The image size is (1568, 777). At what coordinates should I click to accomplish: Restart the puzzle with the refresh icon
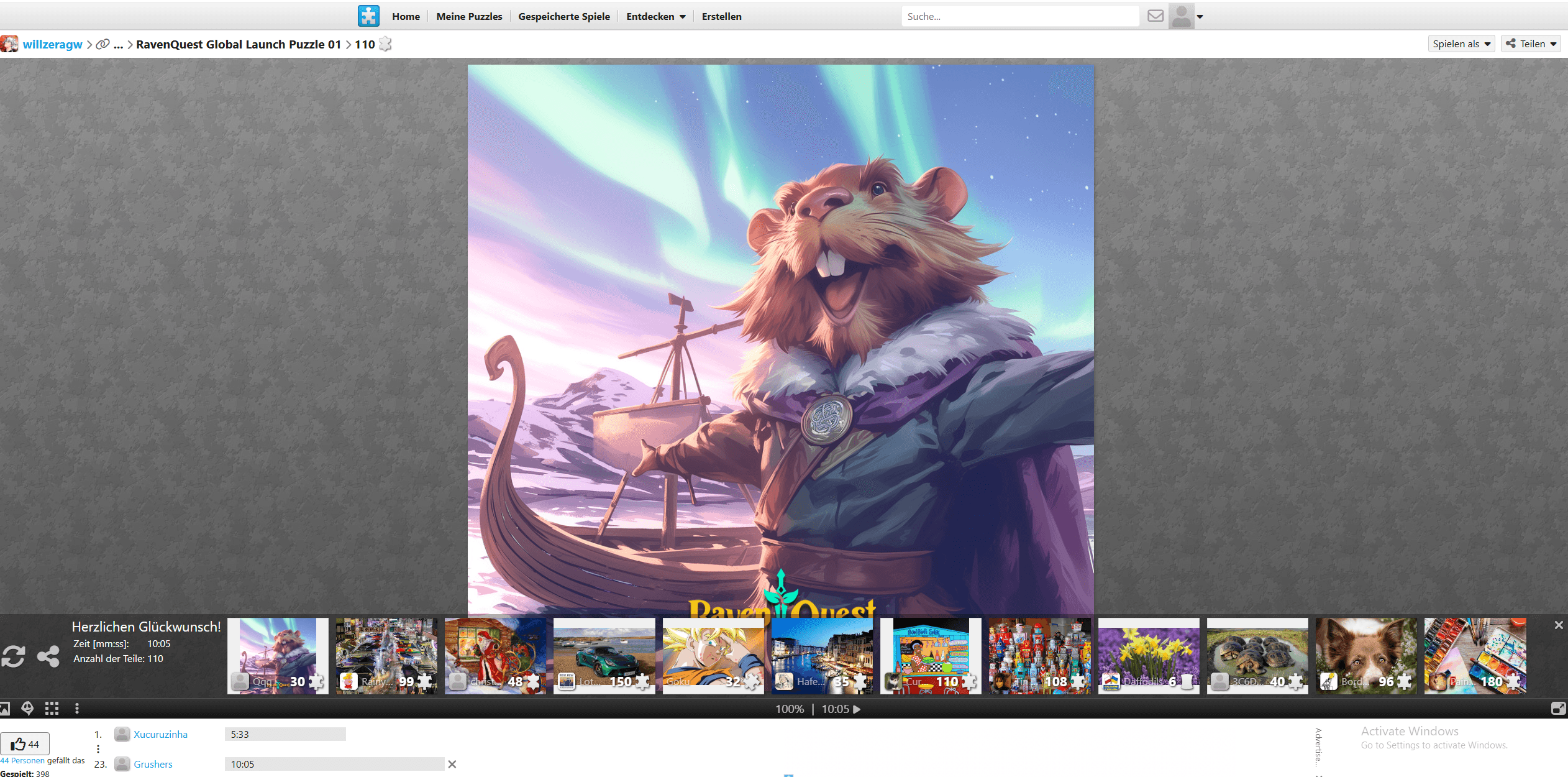click(13, 656)
